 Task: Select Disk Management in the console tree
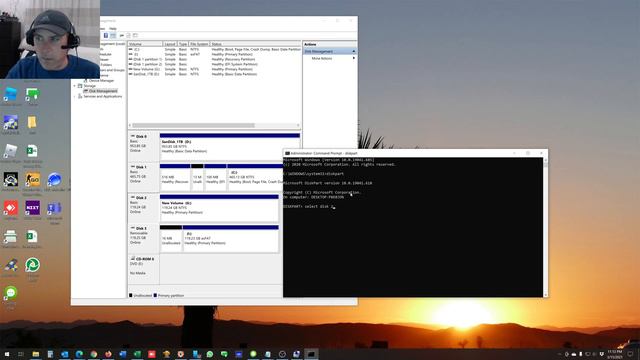(x=103, y=91)
